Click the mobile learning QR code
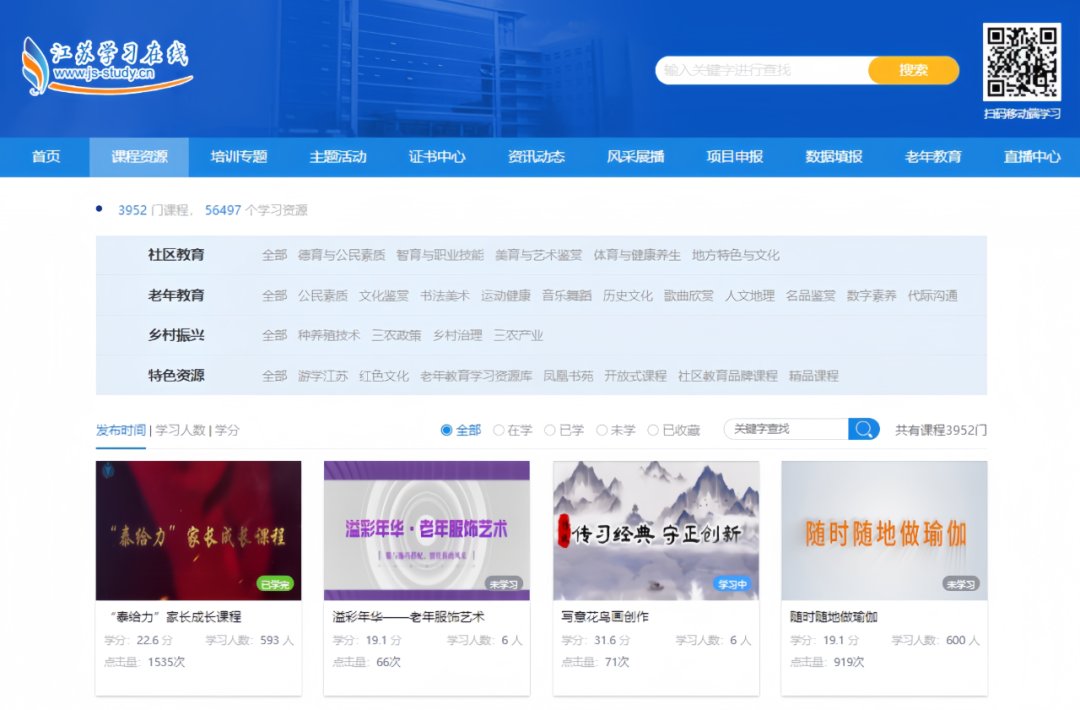The image size is (1080, 710). point(1021,62)
